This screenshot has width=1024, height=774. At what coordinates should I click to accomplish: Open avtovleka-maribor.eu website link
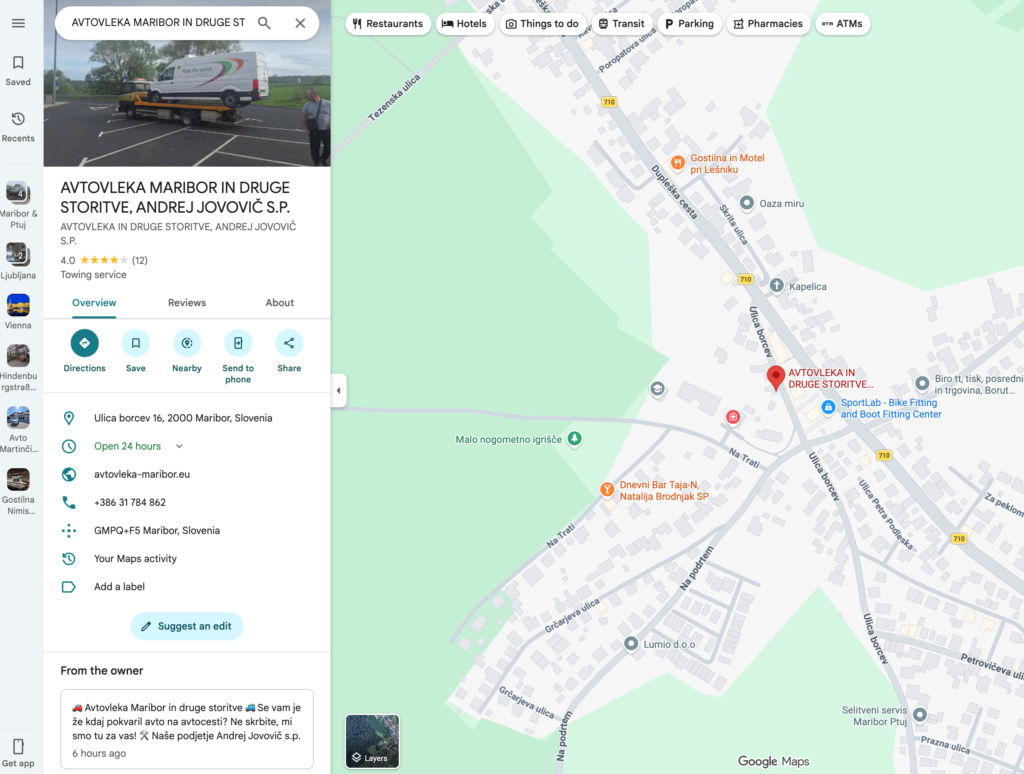[142, 474]
